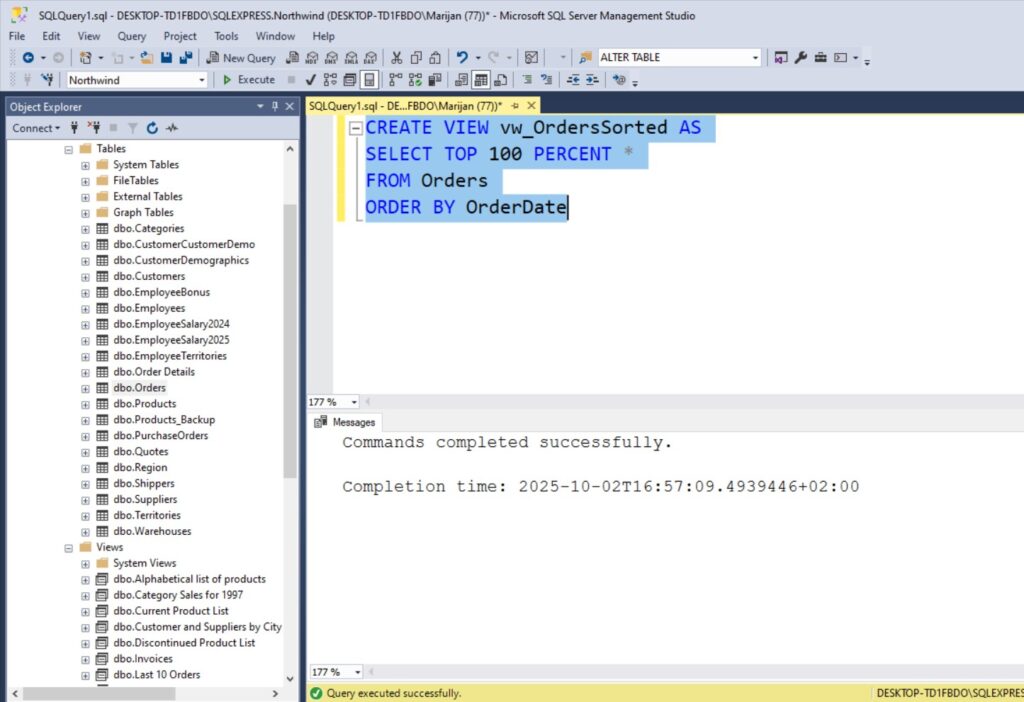The height and width of the screenshot is (702, 1024).
Task: Click the Parse checkmark icon
Action: point(311,80)
